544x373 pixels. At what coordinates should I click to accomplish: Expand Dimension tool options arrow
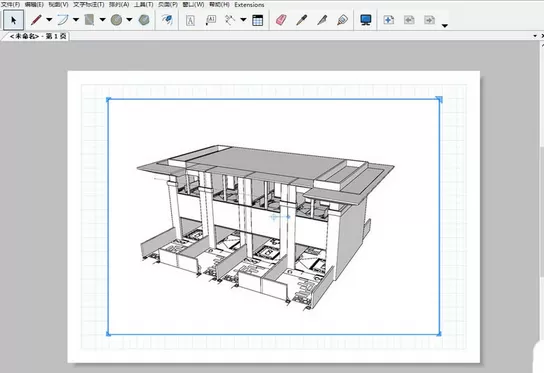pos(244,20)
